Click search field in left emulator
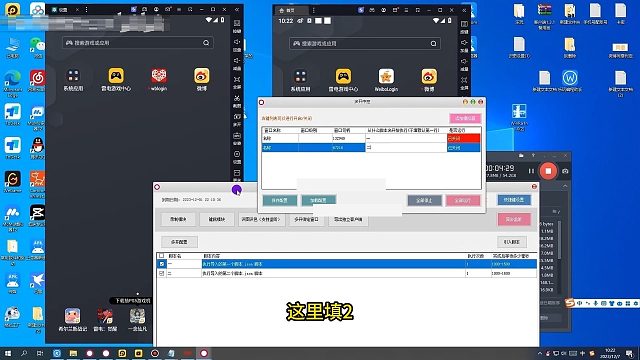Screen dimensions: 640x360 [138, 42]
